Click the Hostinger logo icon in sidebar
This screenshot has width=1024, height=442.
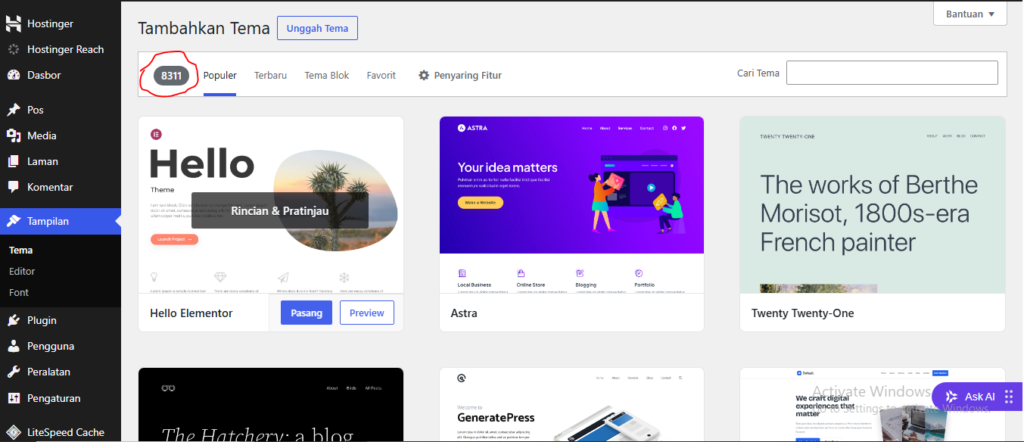point(14,24)
